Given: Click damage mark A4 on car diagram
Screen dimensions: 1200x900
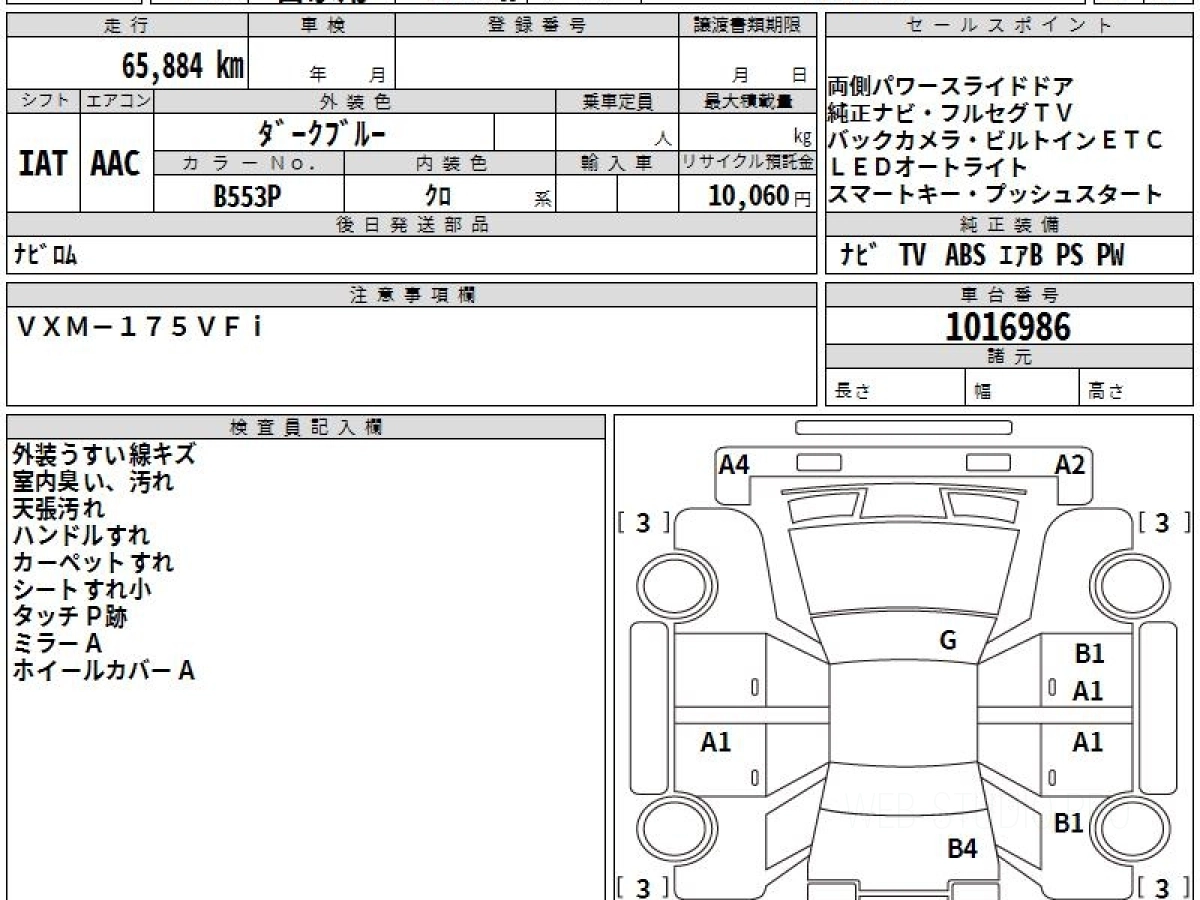Looking at the screenshot, I should click(x=735, y=464).
